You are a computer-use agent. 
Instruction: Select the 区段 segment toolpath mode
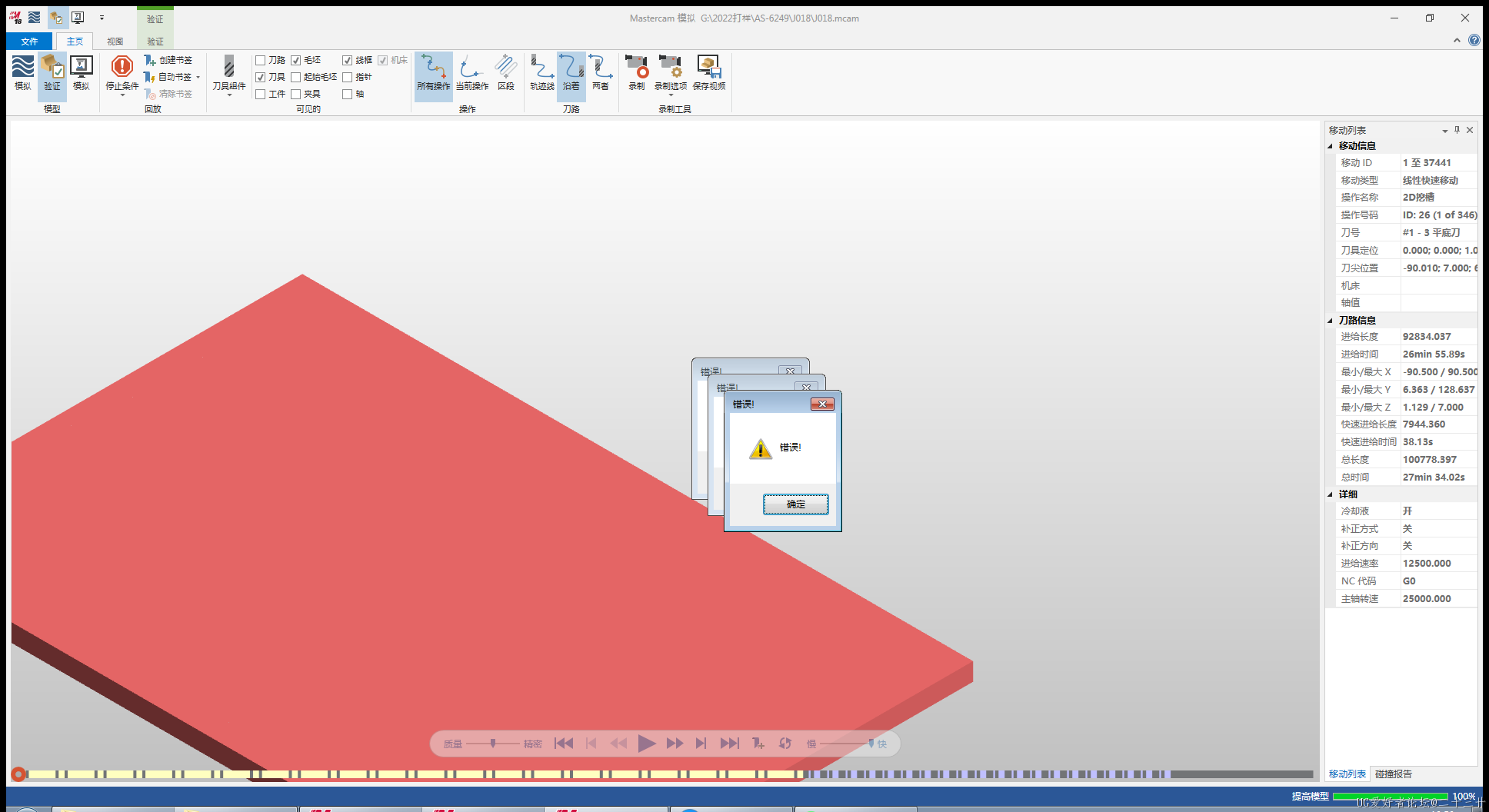click(506, 73)
